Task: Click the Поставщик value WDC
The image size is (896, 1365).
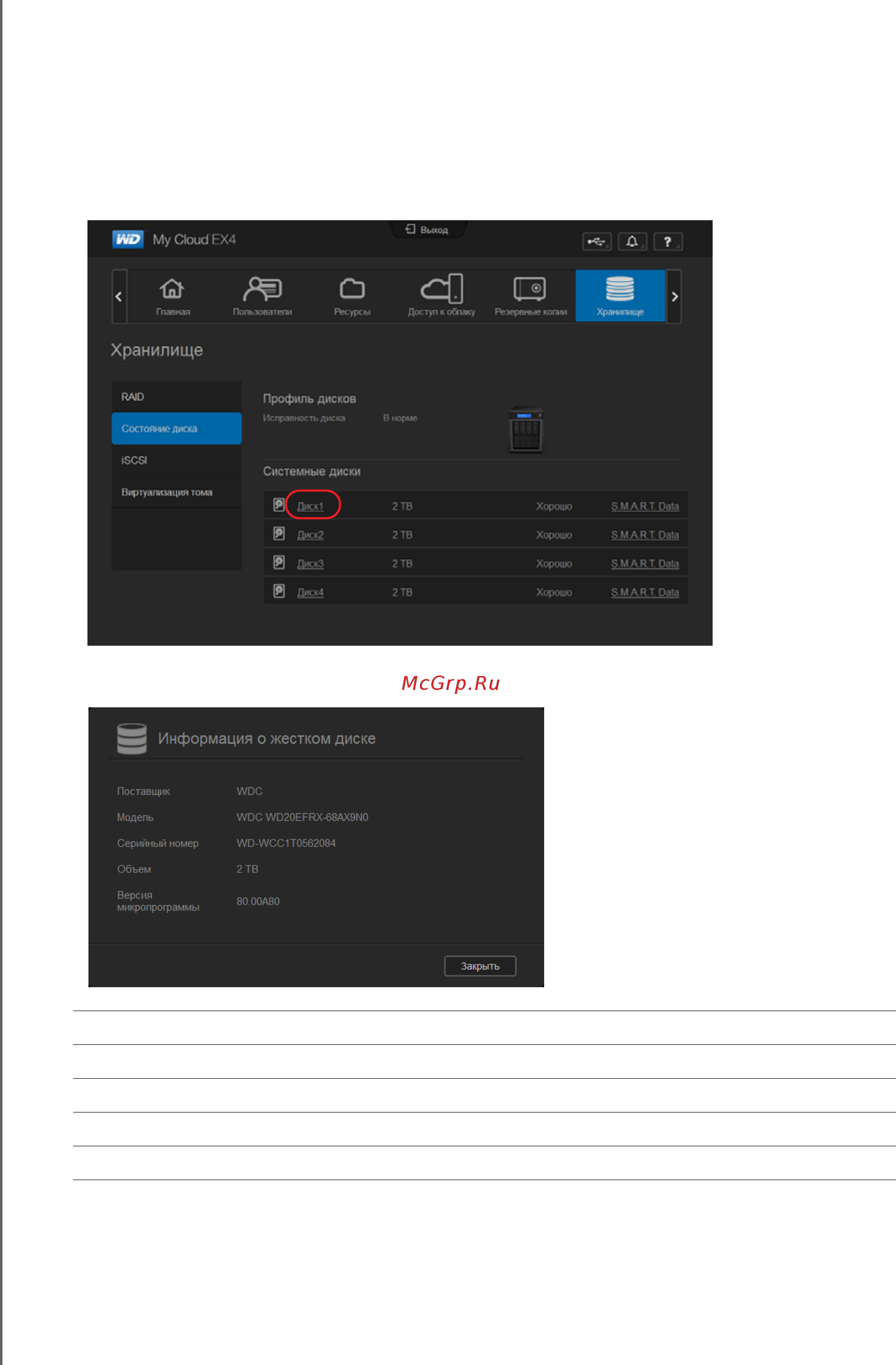Action: 249,791
